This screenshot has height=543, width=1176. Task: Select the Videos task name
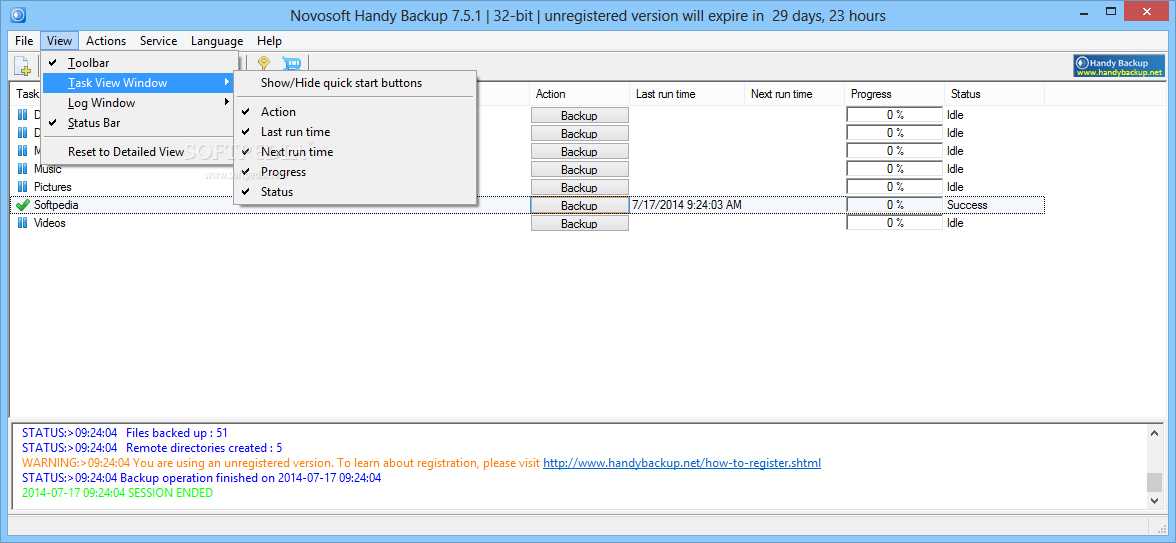50,223
